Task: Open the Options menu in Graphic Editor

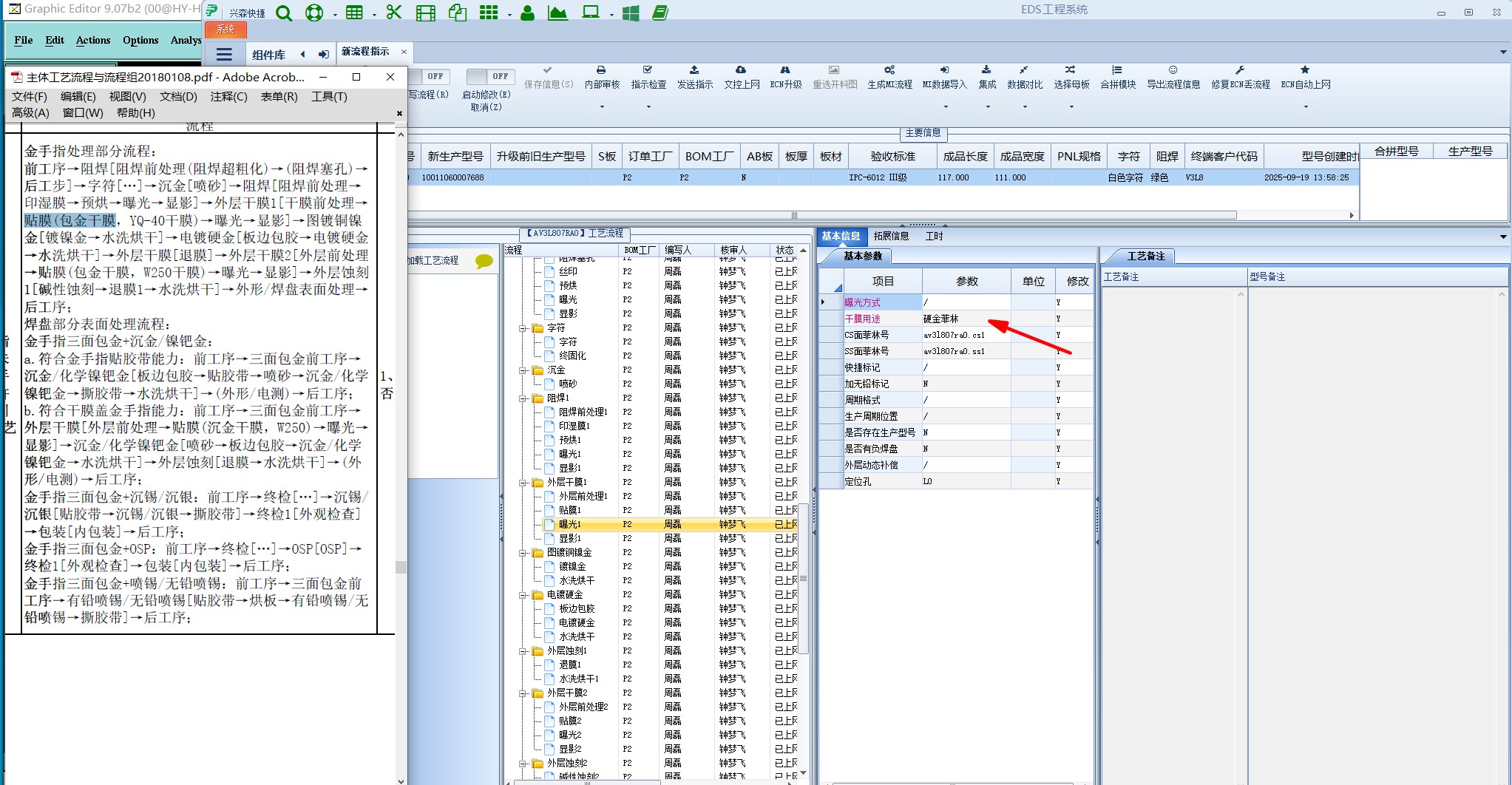Action: 140,40
